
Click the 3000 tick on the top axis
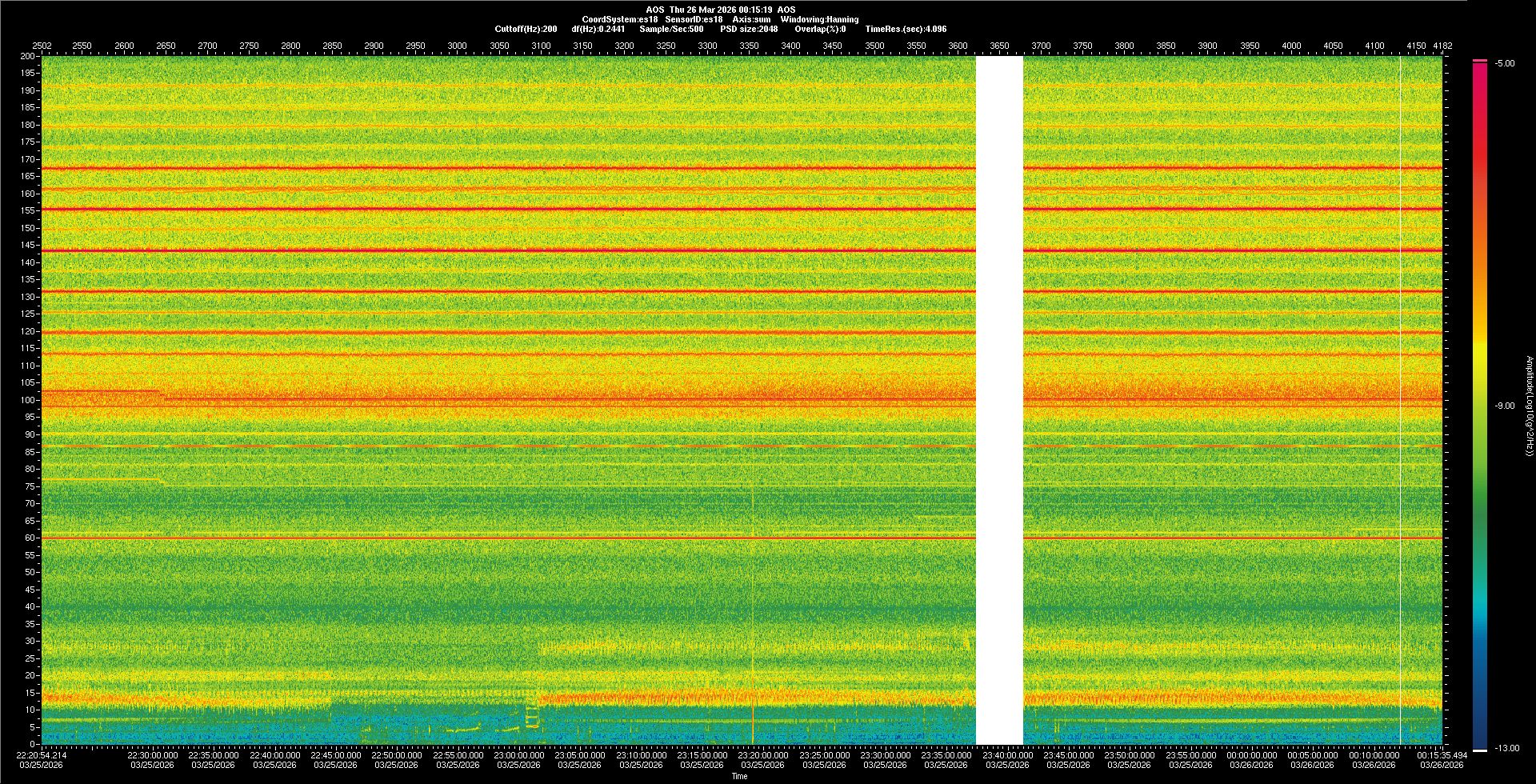click(457, 46)
